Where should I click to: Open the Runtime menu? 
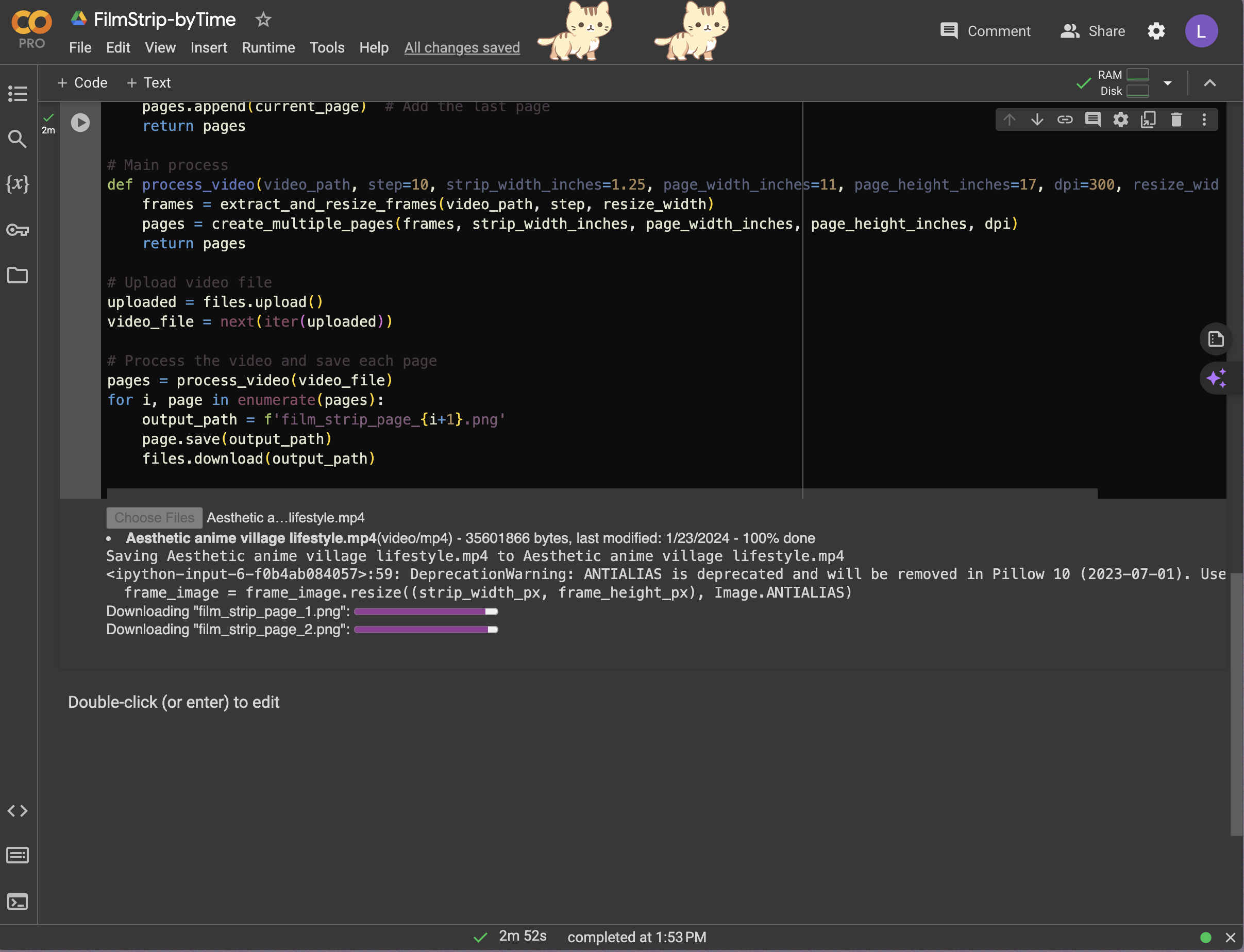coord(268,47)
